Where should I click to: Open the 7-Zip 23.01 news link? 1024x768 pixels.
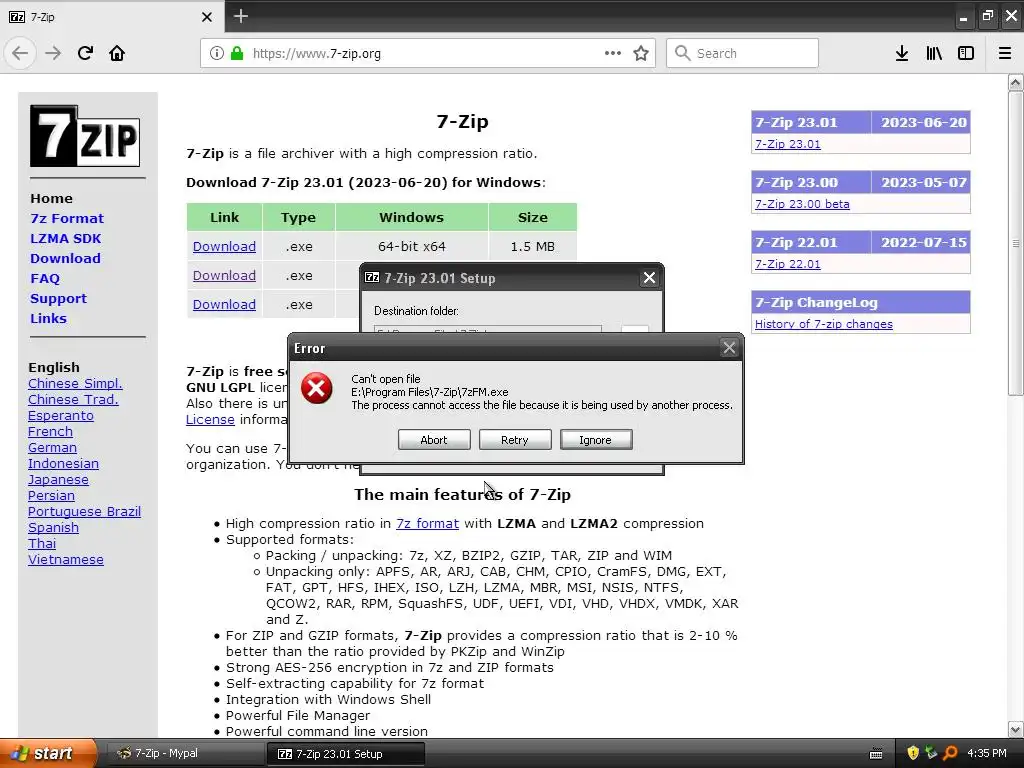point(788,144)
